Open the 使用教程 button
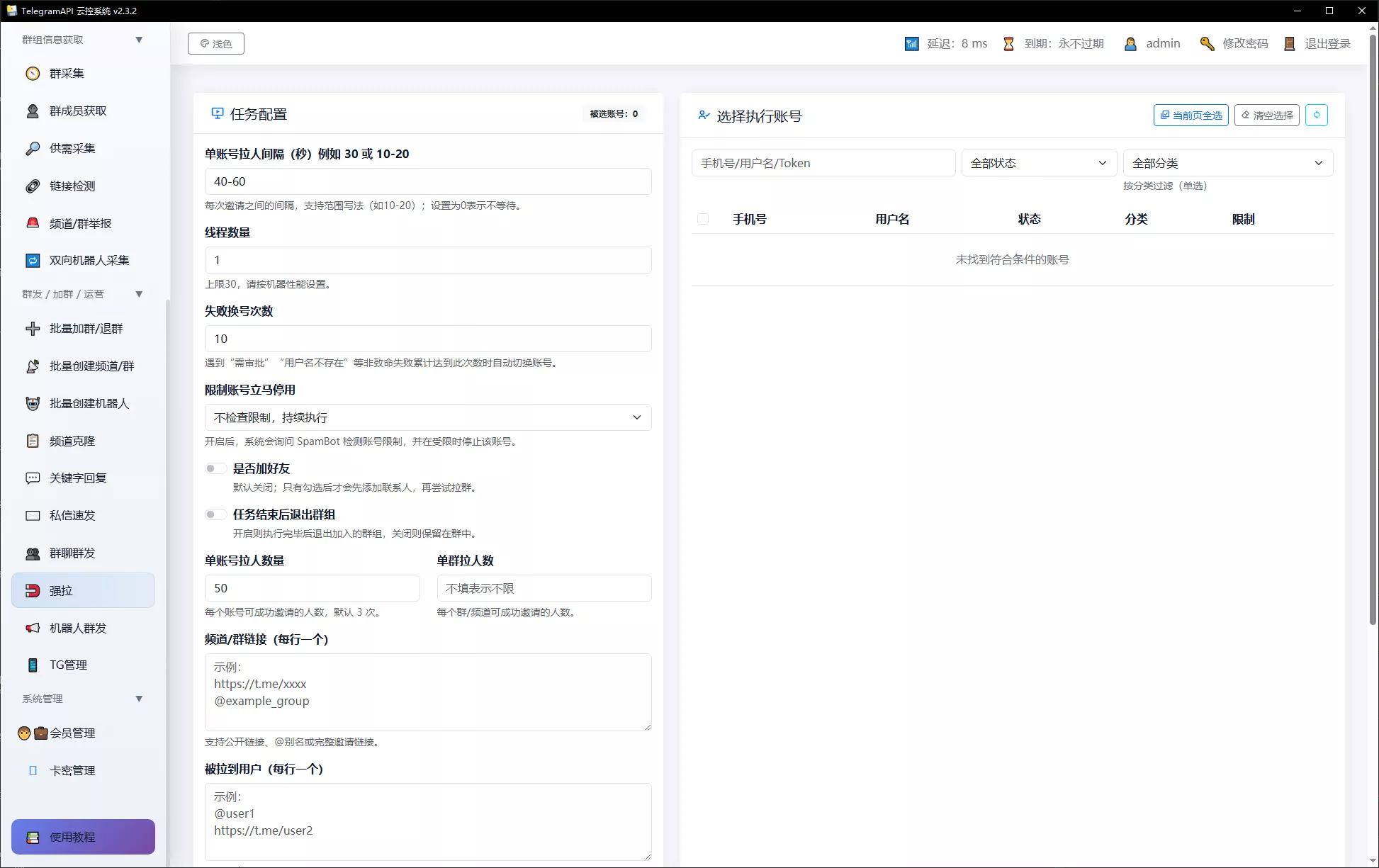This screenshot has width=1379, height=868. tap(83, 837)
